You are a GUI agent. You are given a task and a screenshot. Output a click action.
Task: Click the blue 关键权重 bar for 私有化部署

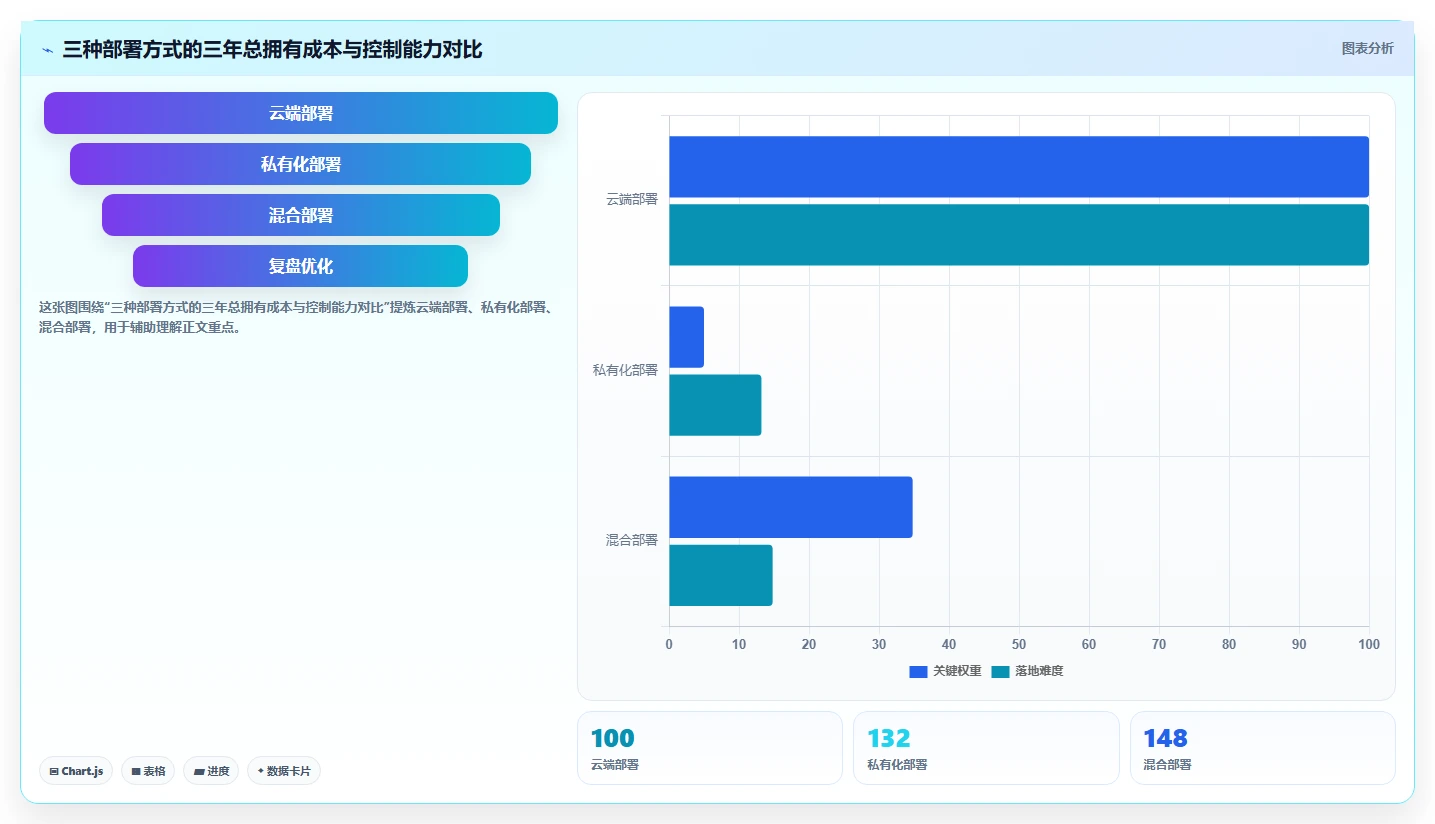[x=687, y=337]
